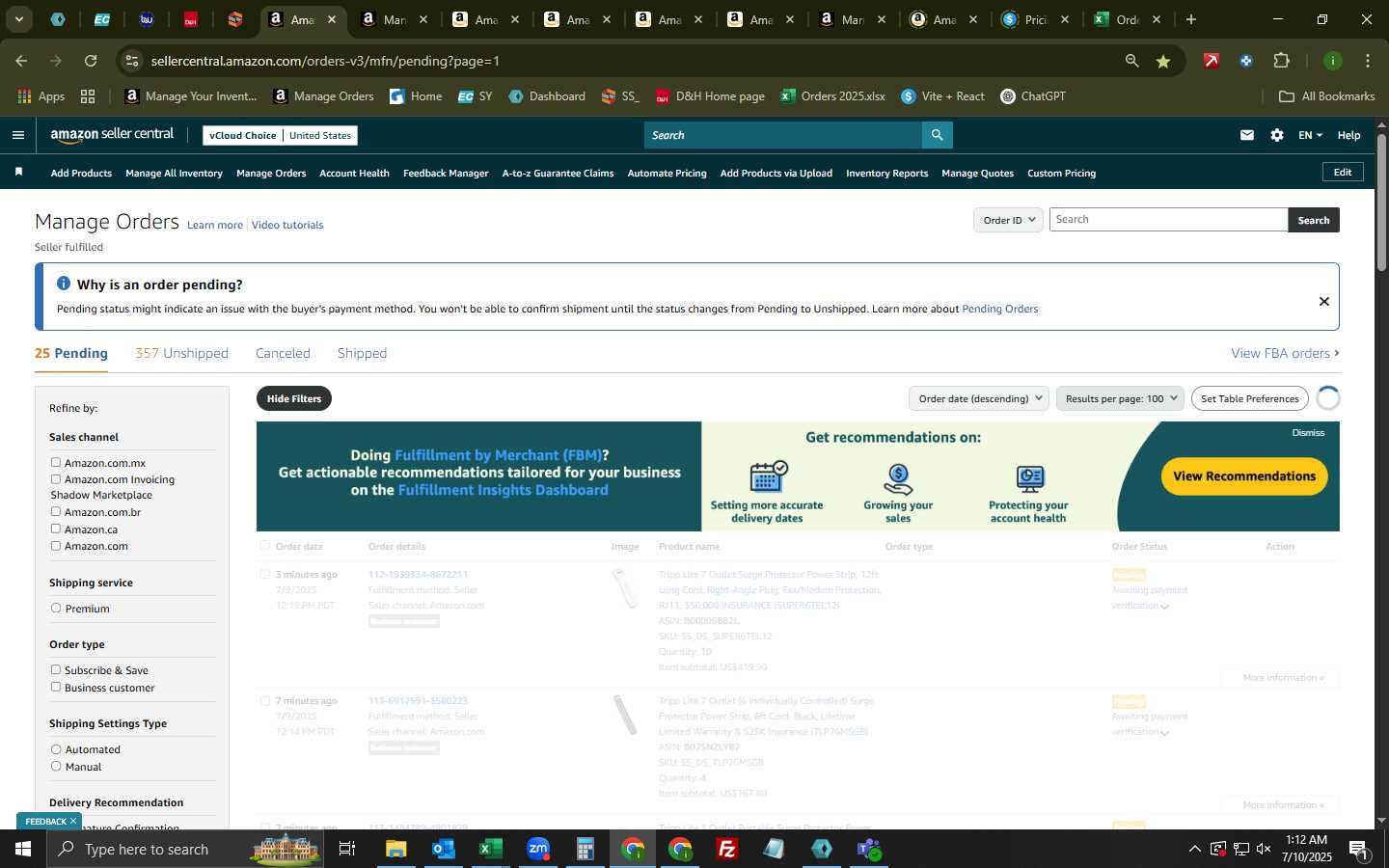Viewport: 1389px width, 868px height.
Task: Check the Amazon.com Invoicing Shadow Marketplace filter
Action: 56,478
